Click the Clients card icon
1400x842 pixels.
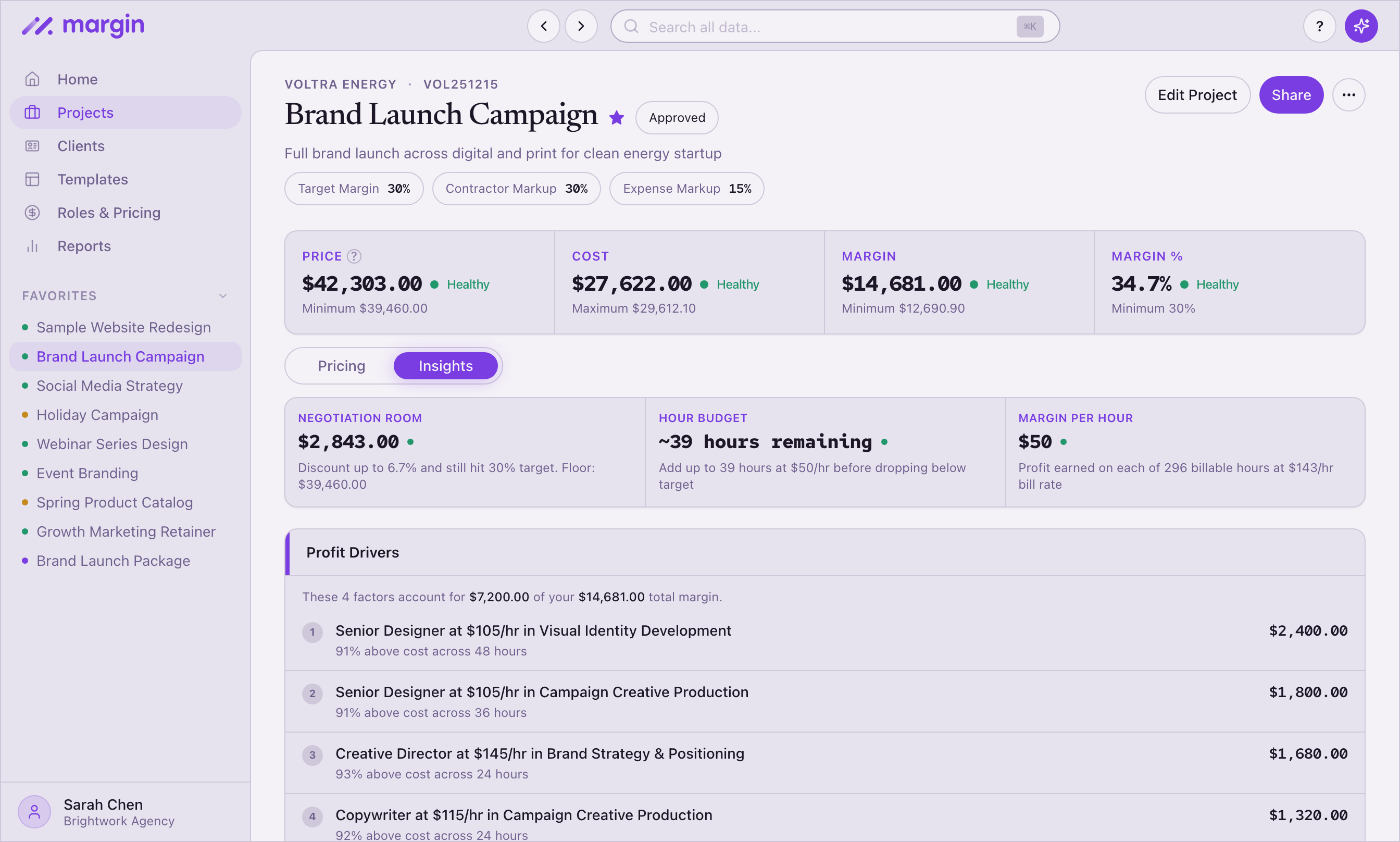tap(32, 146)
